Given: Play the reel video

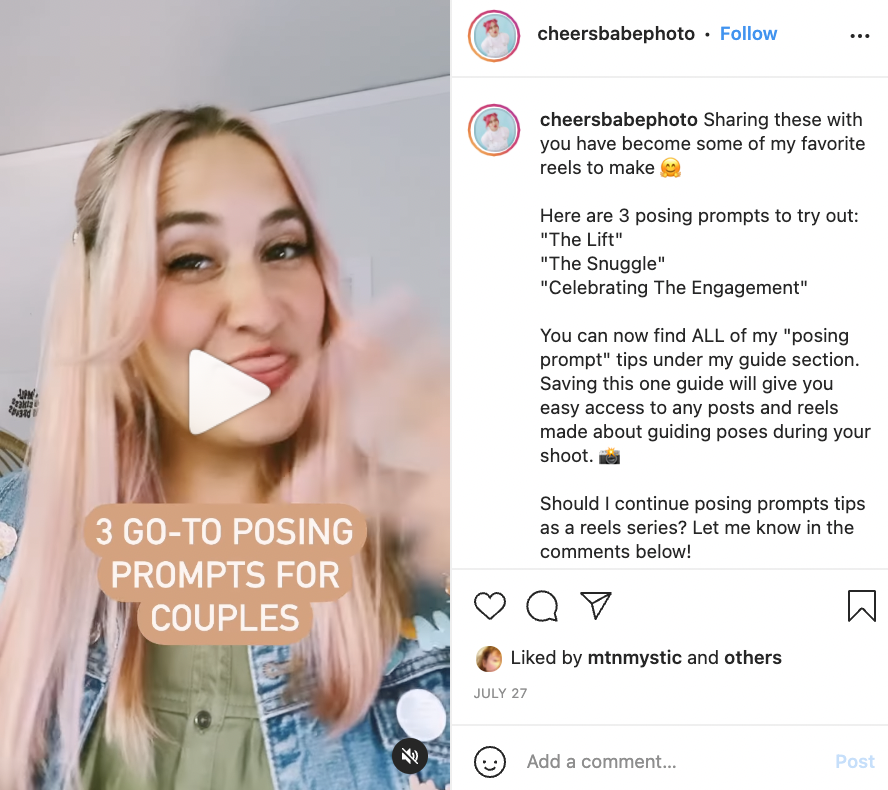Looking at the screenshot, I should (228, 392).
